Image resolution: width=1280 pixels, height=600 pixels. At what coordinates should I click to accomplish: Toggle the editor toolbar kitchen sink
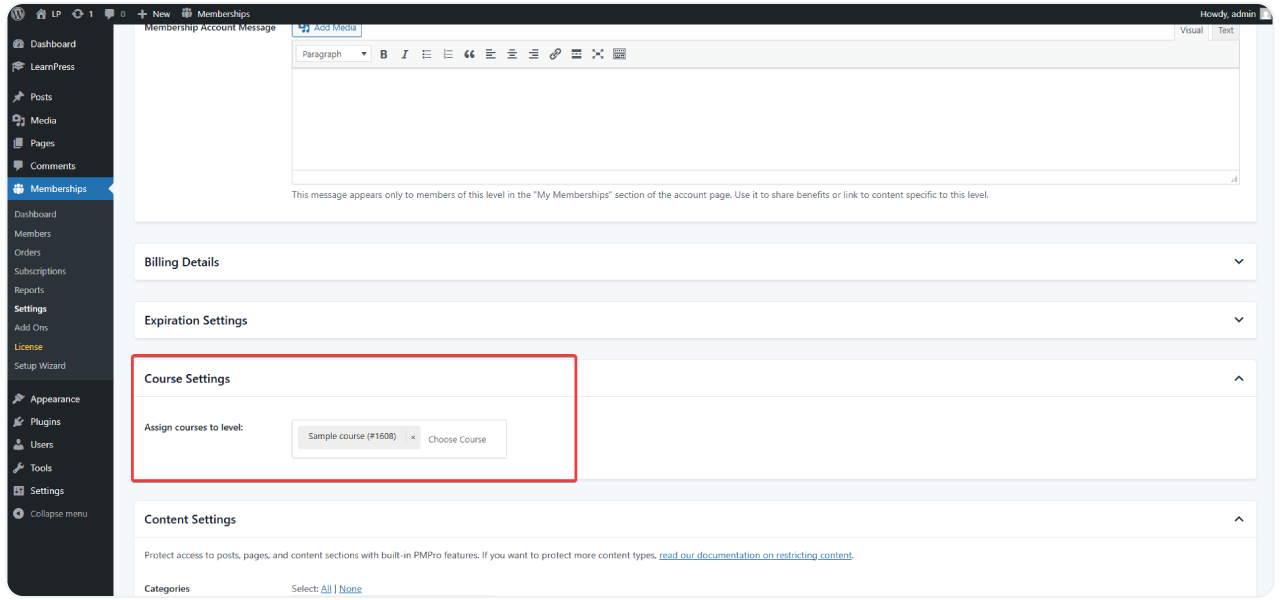tap(619, 54)
